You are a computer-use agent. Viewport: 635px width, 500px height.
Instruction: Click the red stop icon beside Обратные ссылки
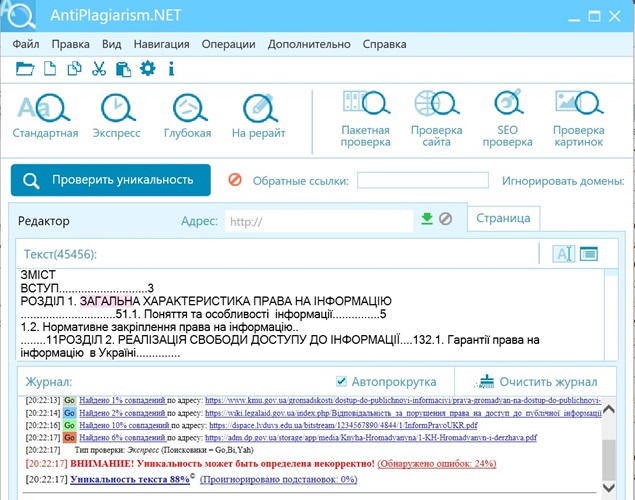click(x=235, y=179)
